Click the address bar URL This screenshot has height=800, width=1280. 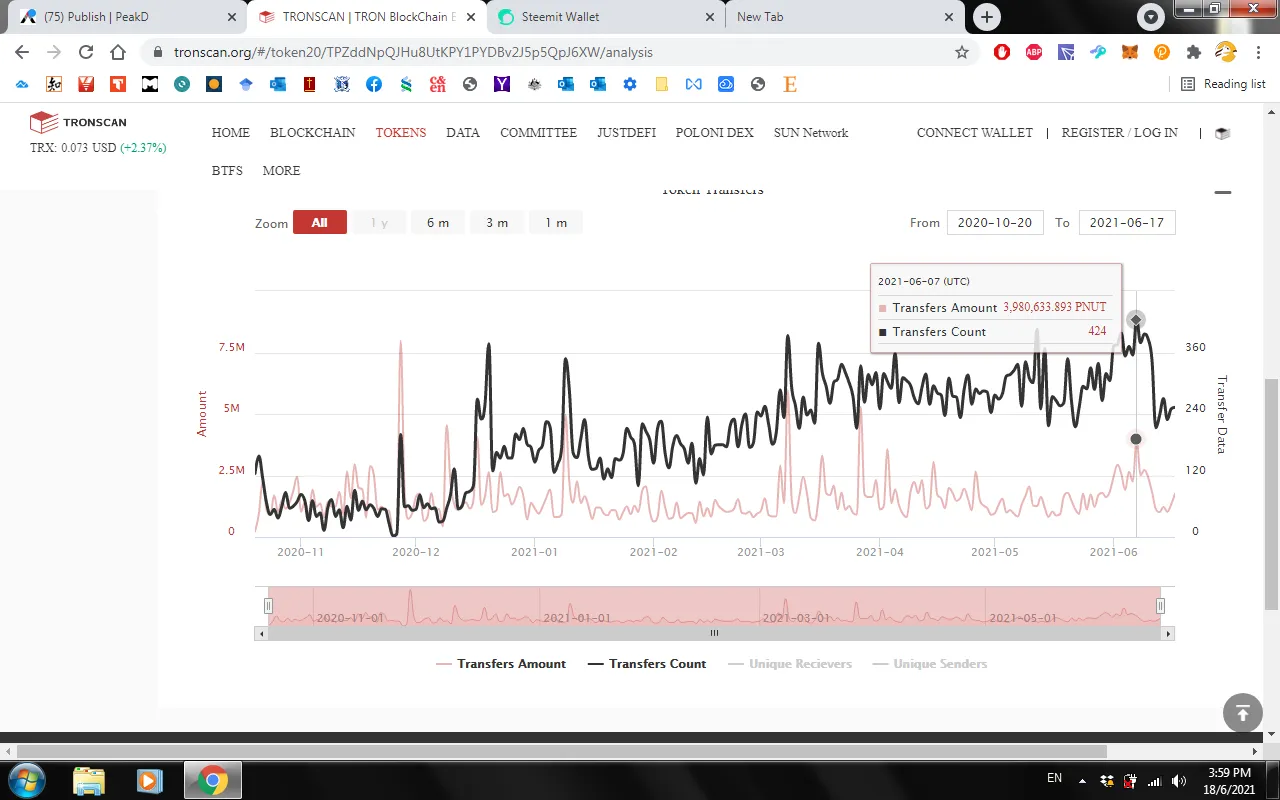point(413,52)
